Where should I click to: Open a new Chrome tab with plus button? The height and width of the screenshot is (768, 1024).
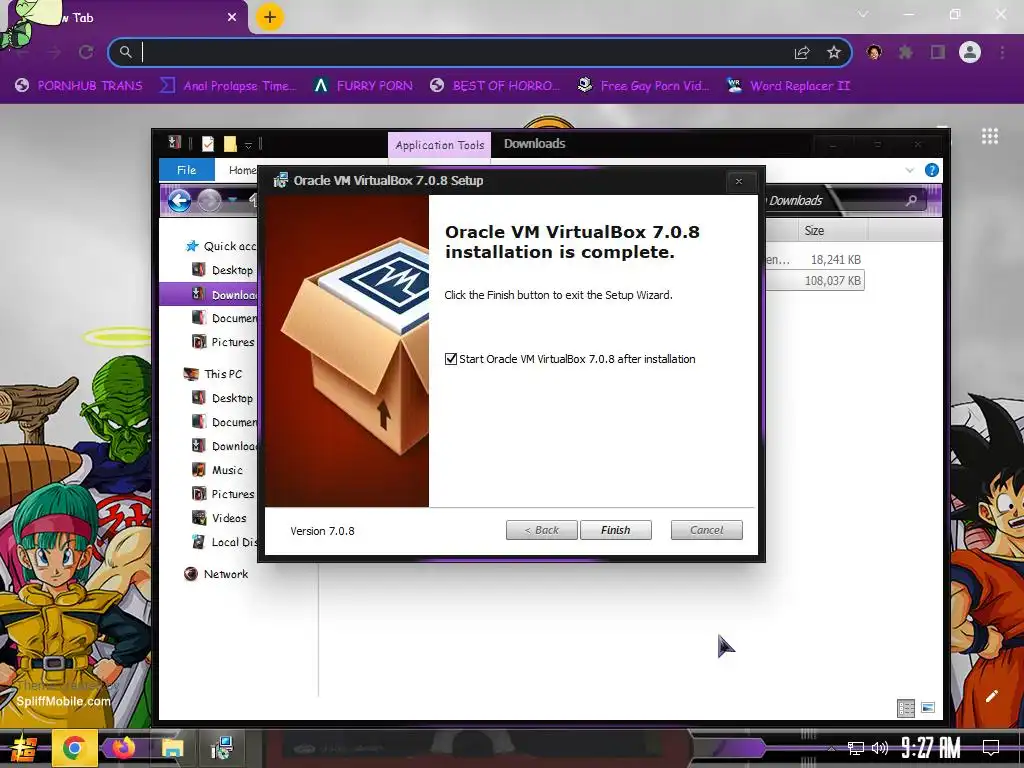click(x=269, y=17)
